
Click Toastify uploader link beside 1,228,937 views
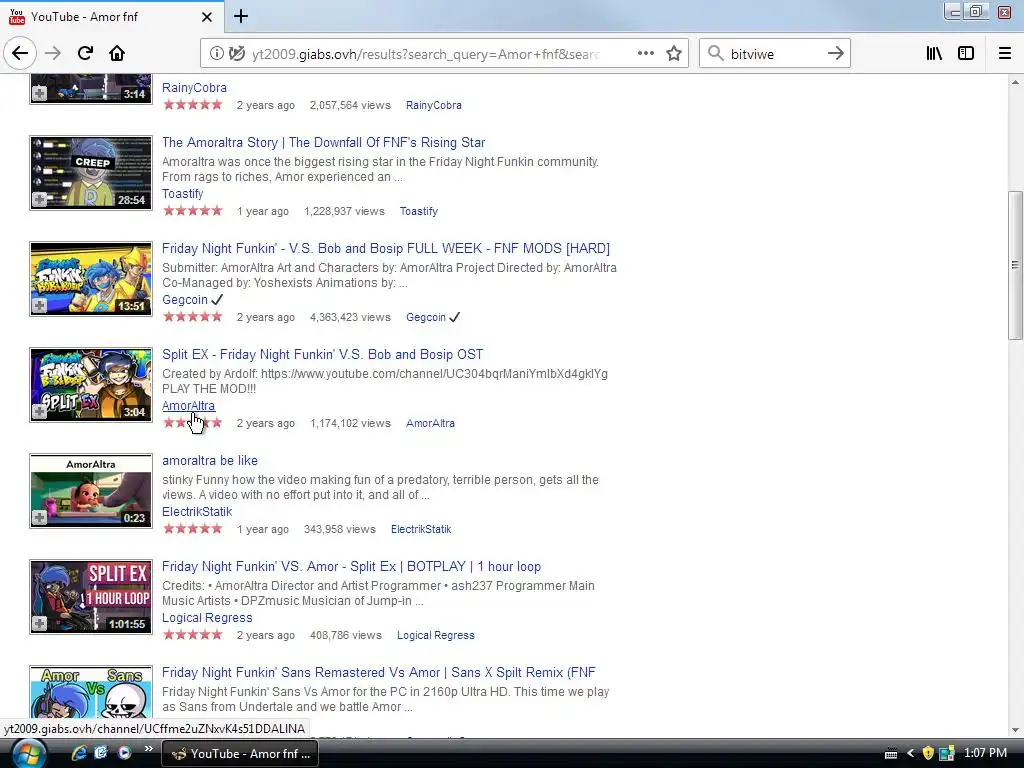click(419, 212)
